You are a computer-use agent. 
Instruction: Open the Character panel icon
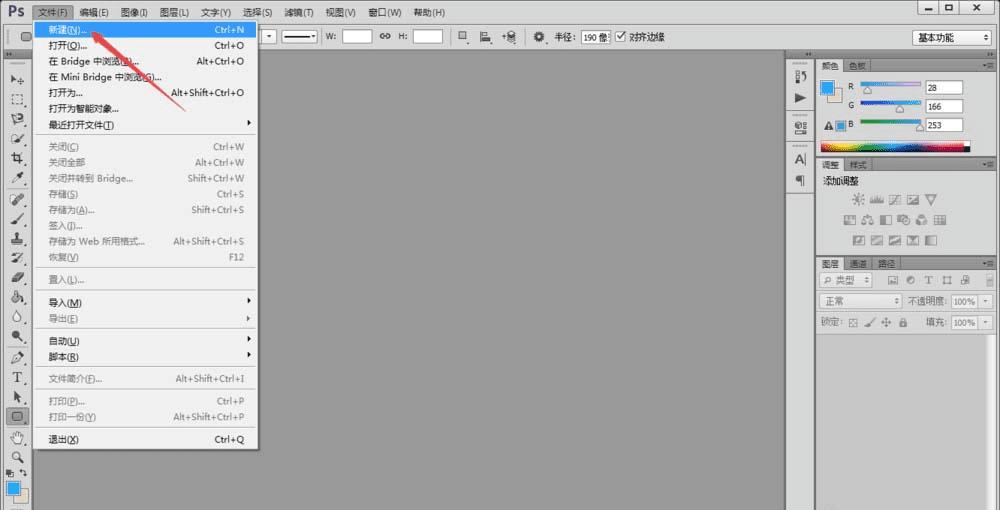tap(800, 159)
